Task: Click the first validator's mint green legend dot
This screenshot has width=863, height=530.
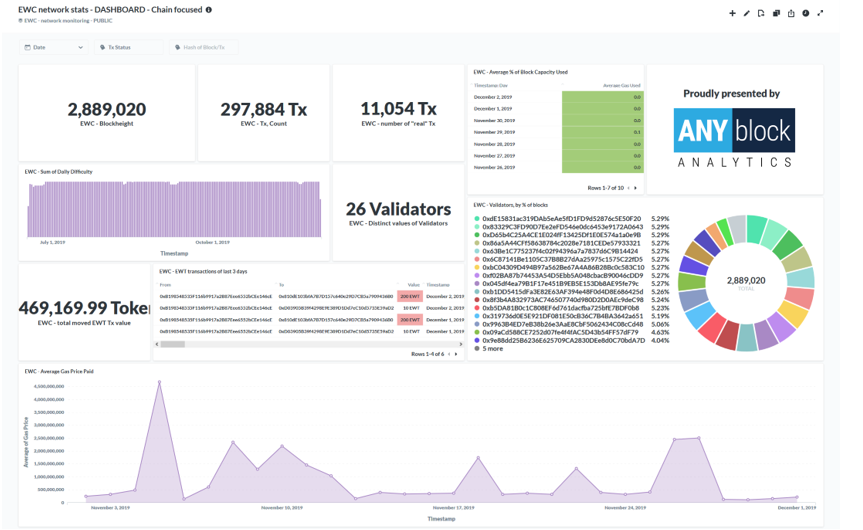Action: pos(477,218)
